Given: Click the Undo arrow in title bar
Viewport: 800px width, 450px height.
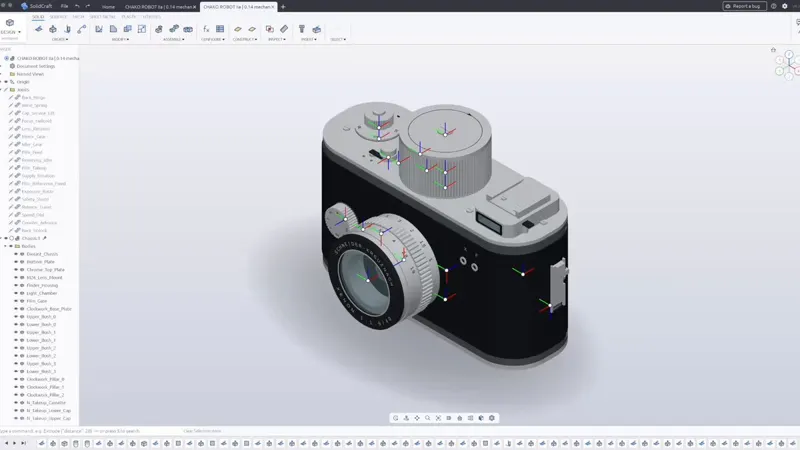Looking at the screenshot, I should tap(77, 6).
